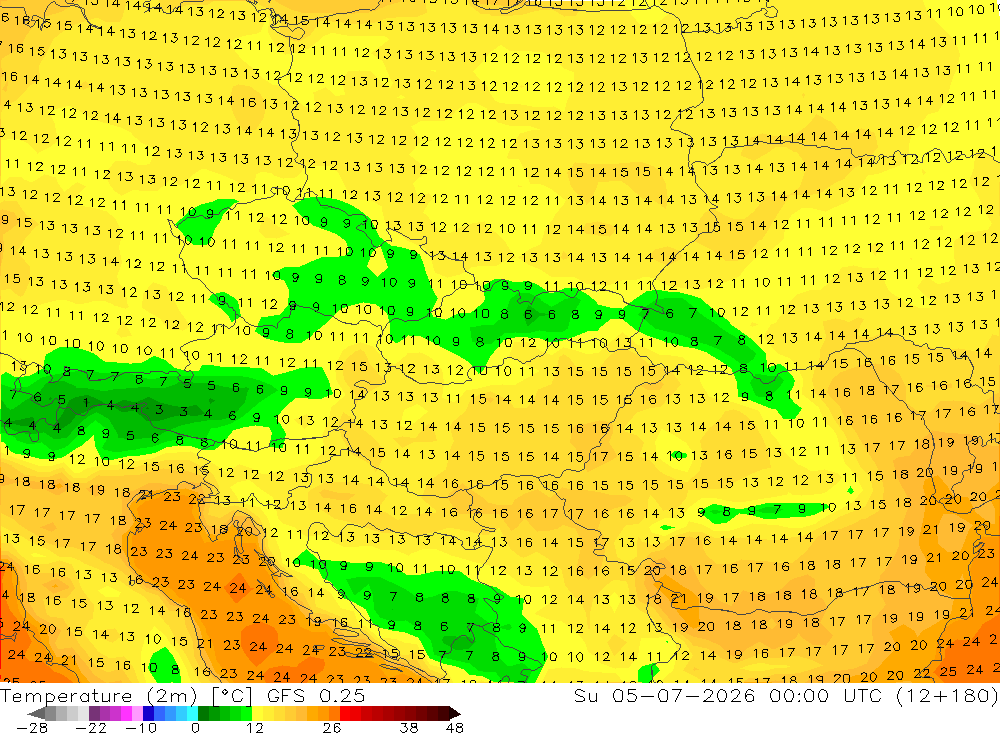Click the dark purple swatch above -22
1000x733 pixels.
pos(94,713)
